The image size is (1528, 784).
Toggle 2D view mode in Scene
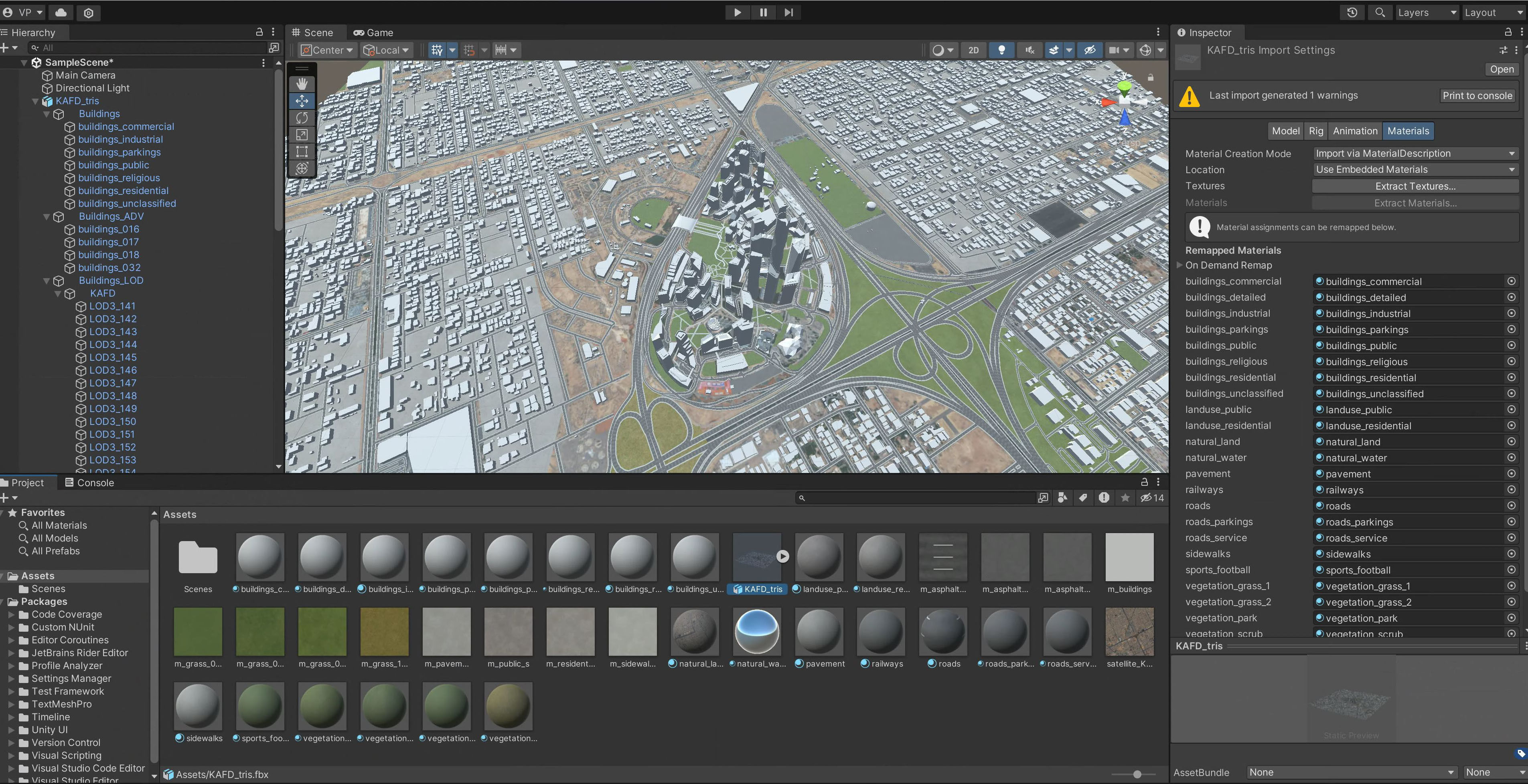[973, 51]
